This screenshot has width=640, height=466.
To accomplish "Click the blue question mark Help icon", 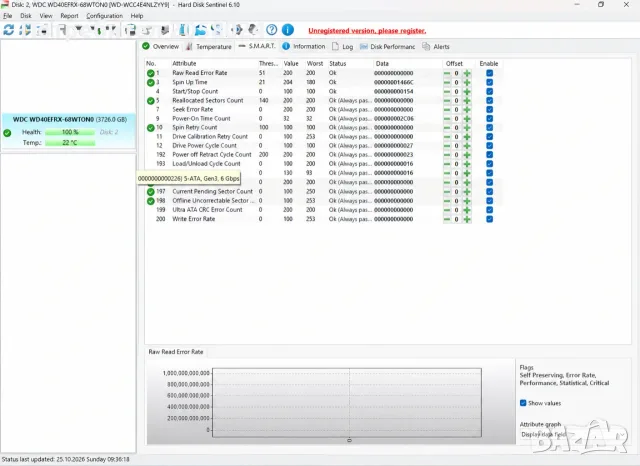I will click(271, 30).
